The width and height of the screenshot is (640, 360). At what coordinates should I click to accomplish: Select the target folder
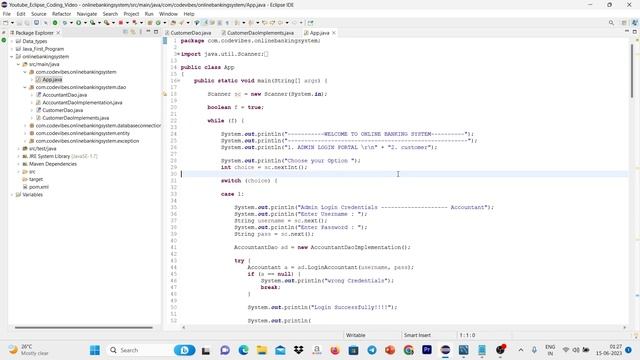coord(36,179)
